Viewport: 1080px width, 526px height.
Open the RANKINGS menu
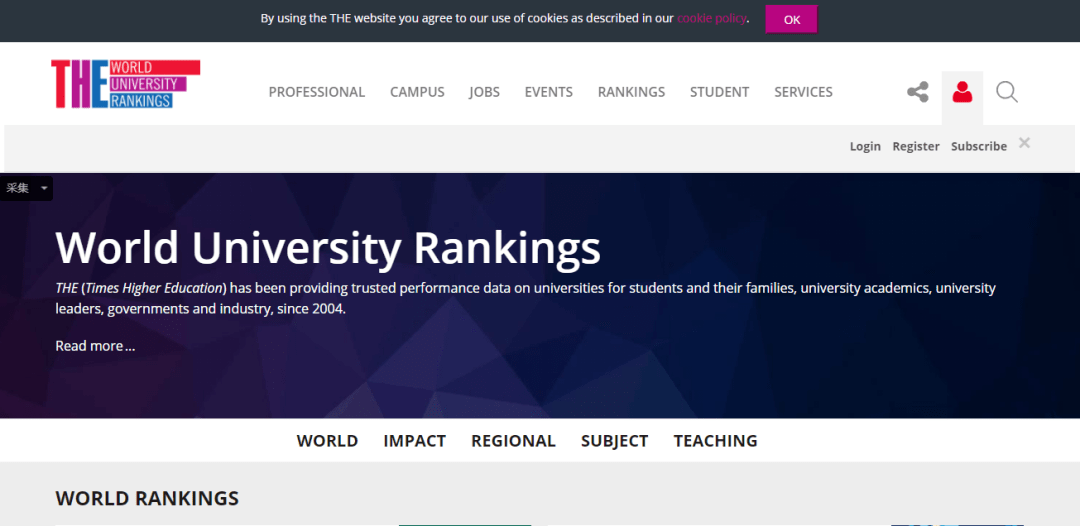tap(632, 92)
